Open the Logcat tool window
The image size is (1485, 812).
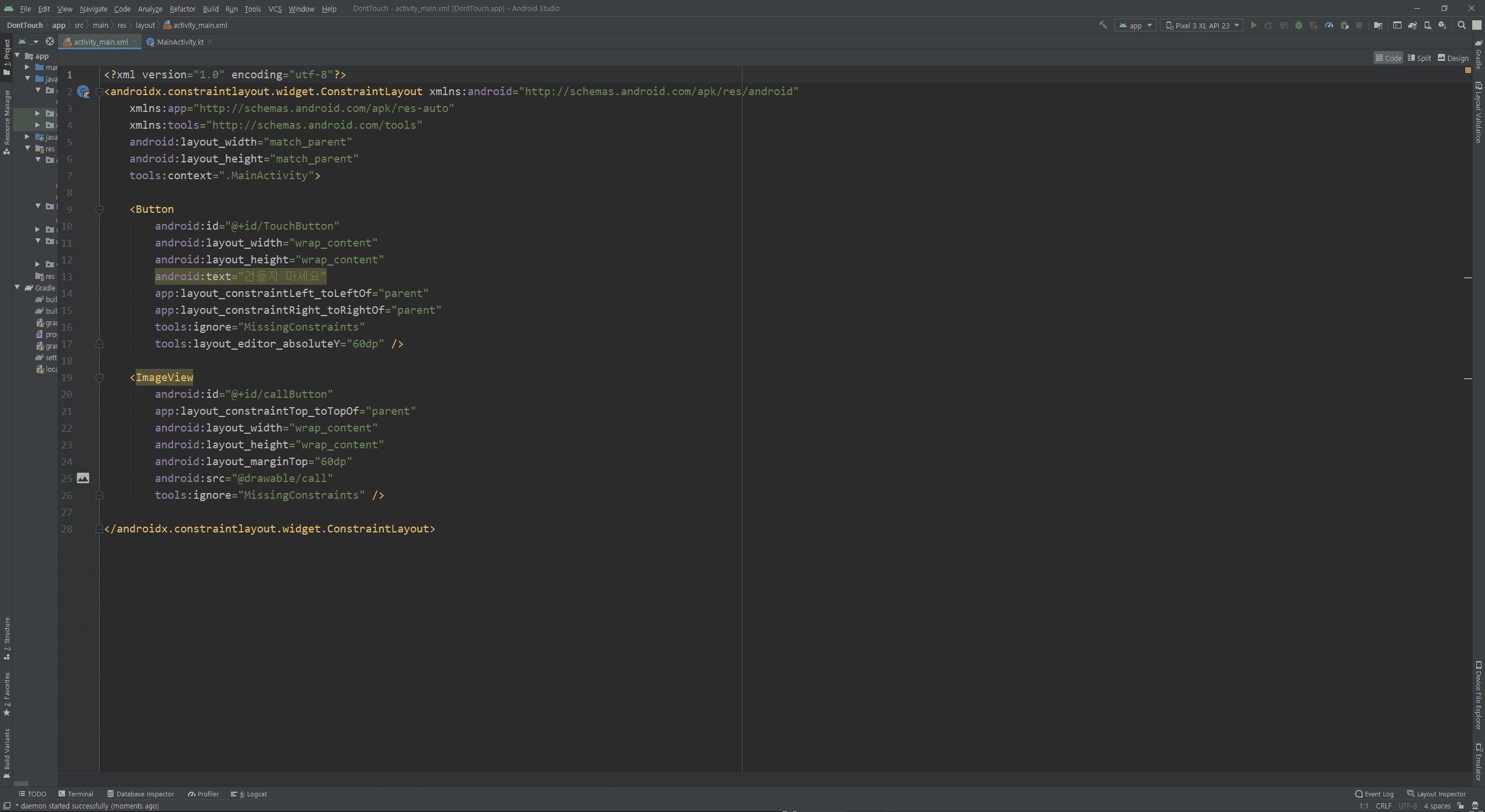(x=249, y=794)
